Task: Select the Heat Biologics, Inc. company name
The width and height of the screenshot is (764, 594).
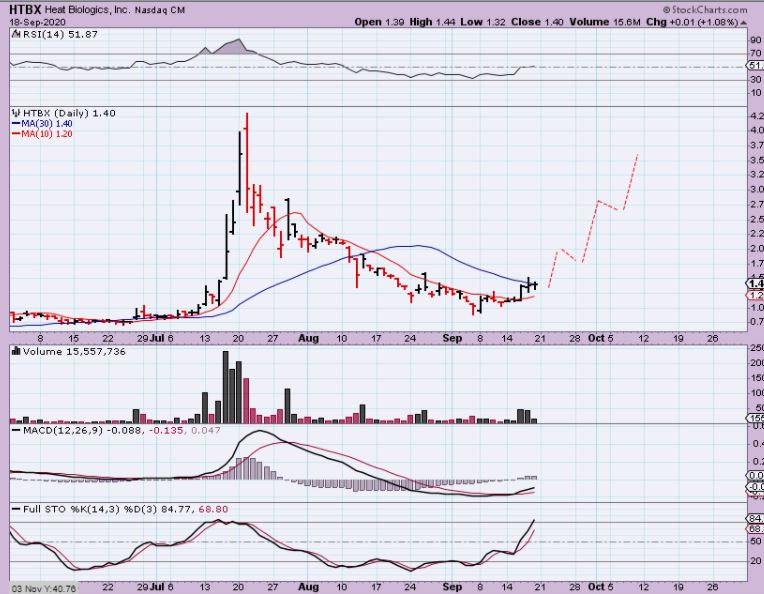Action: pos(88,9)
